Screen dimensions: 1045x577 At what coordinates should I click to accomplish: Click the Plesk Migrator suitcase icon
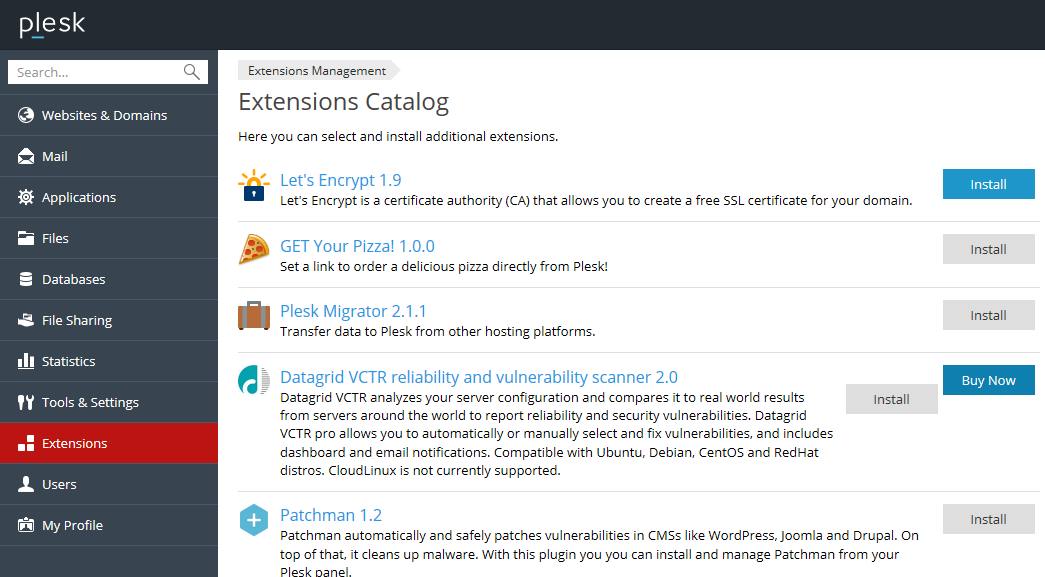pos(254,315)
